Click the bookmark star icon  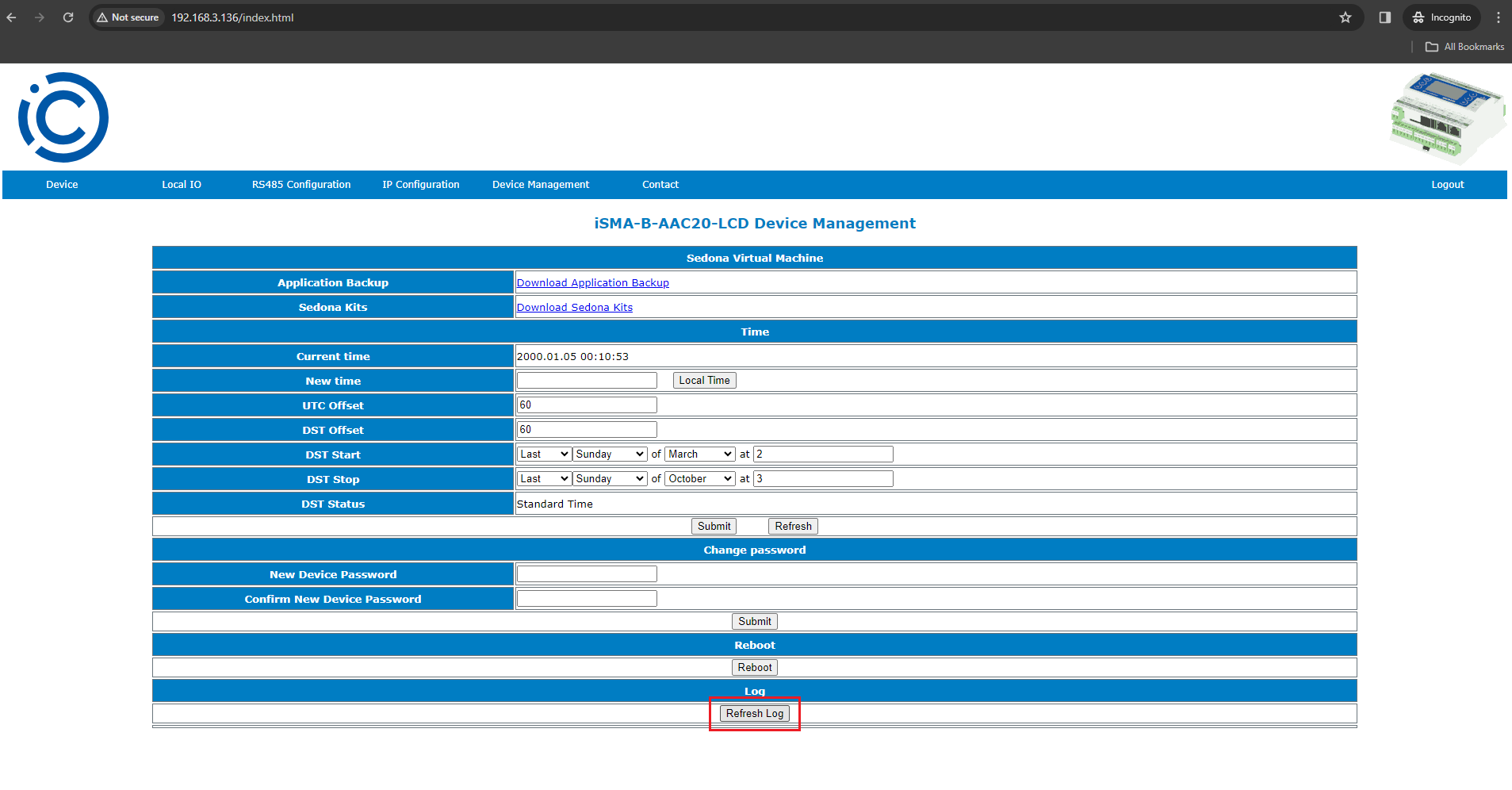1345,17
